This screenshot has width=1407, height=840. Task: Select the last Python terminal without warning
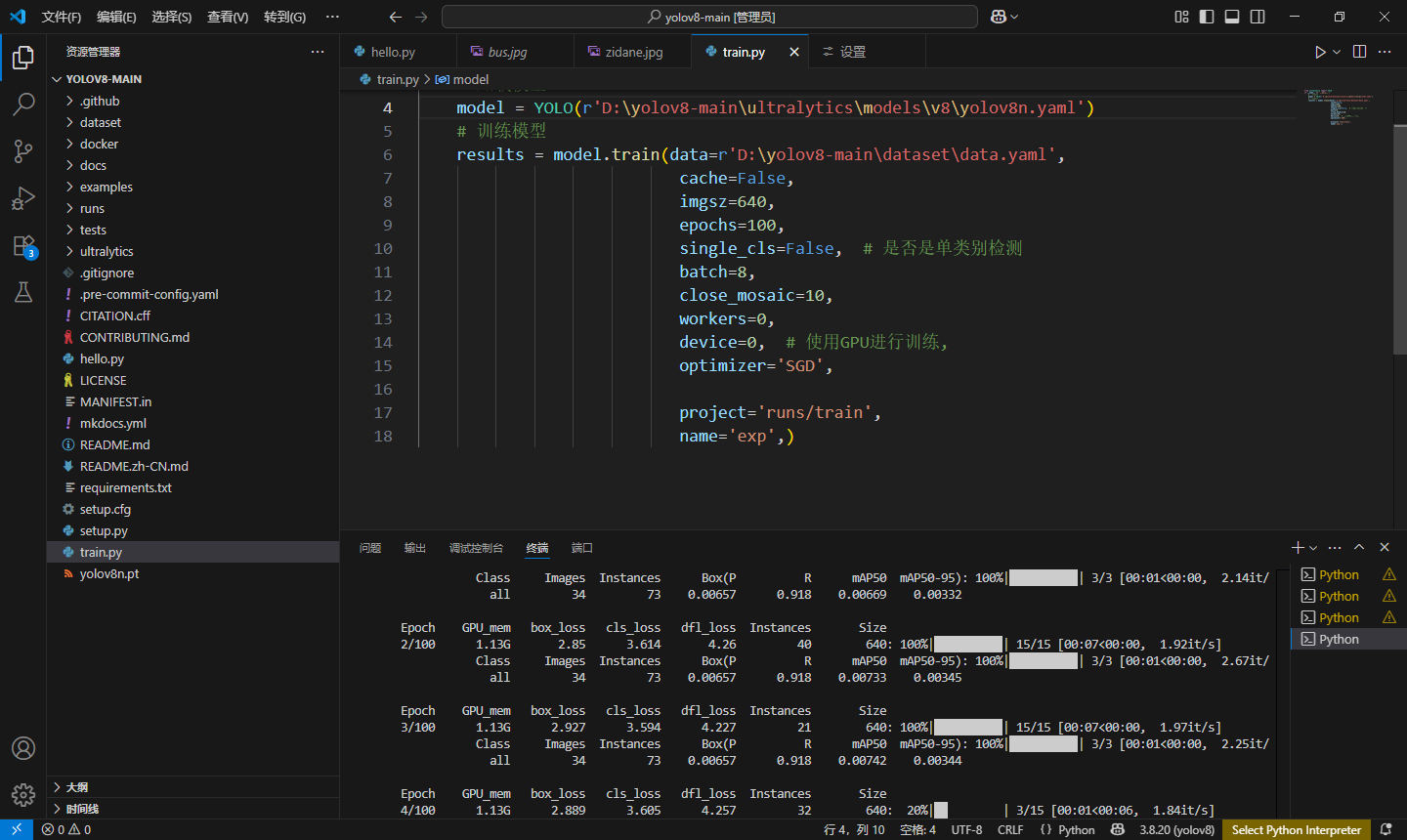click(x=1348, y=639)
